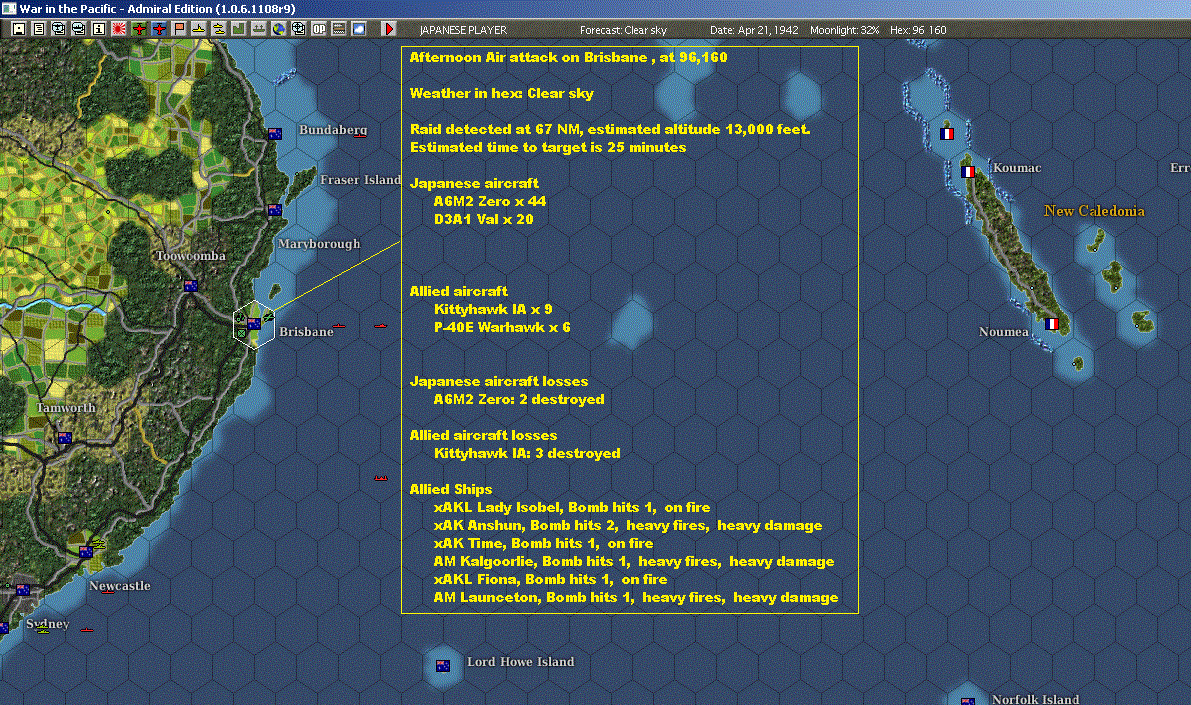Click the black 'i' information icon
1191x705 pixels.
[99, 29]
